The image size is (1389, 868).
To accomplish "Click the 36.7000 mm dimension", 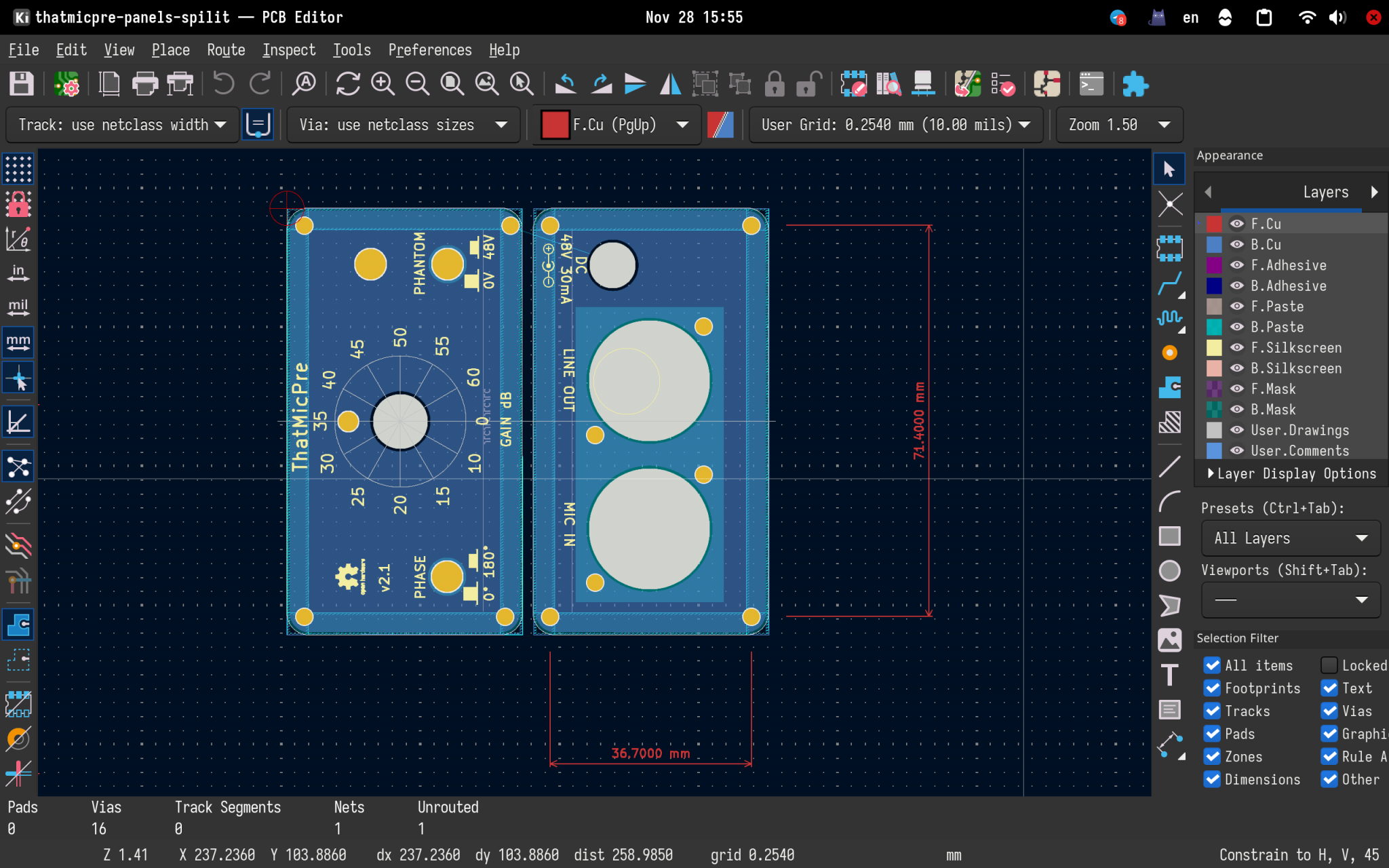I will pos(650,753).
